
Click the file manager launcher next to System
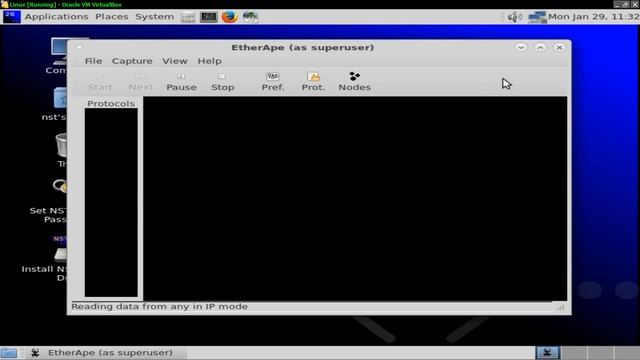tap(188, 17)
